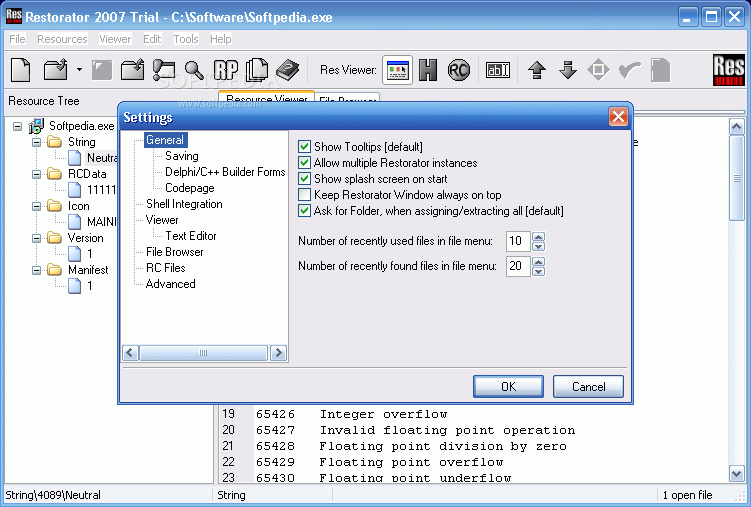Open the Viewer menu
The image size is (751, 507).
click(x=115, y=39)
